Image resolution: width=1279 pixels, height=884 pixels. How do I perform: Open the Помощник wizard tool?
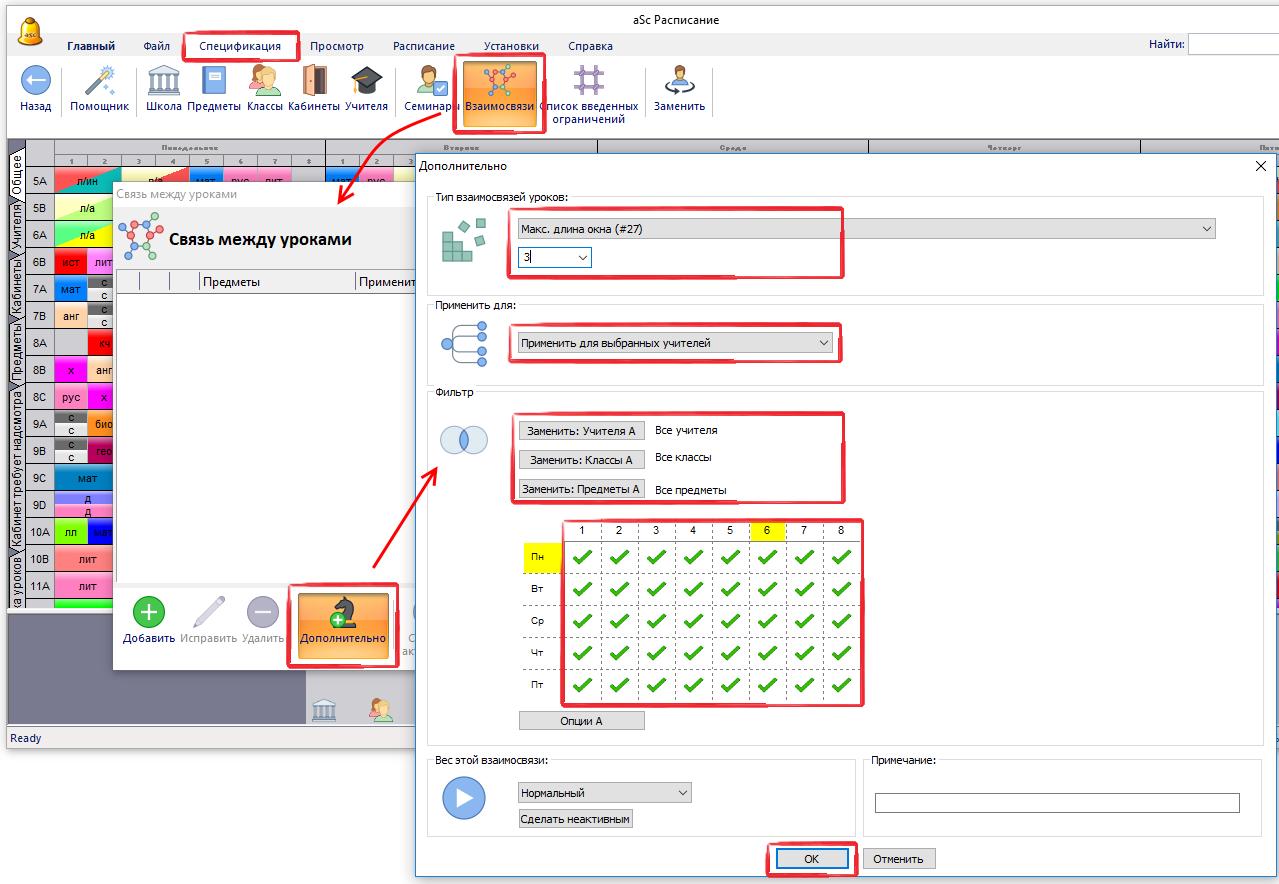click(100, 82)
